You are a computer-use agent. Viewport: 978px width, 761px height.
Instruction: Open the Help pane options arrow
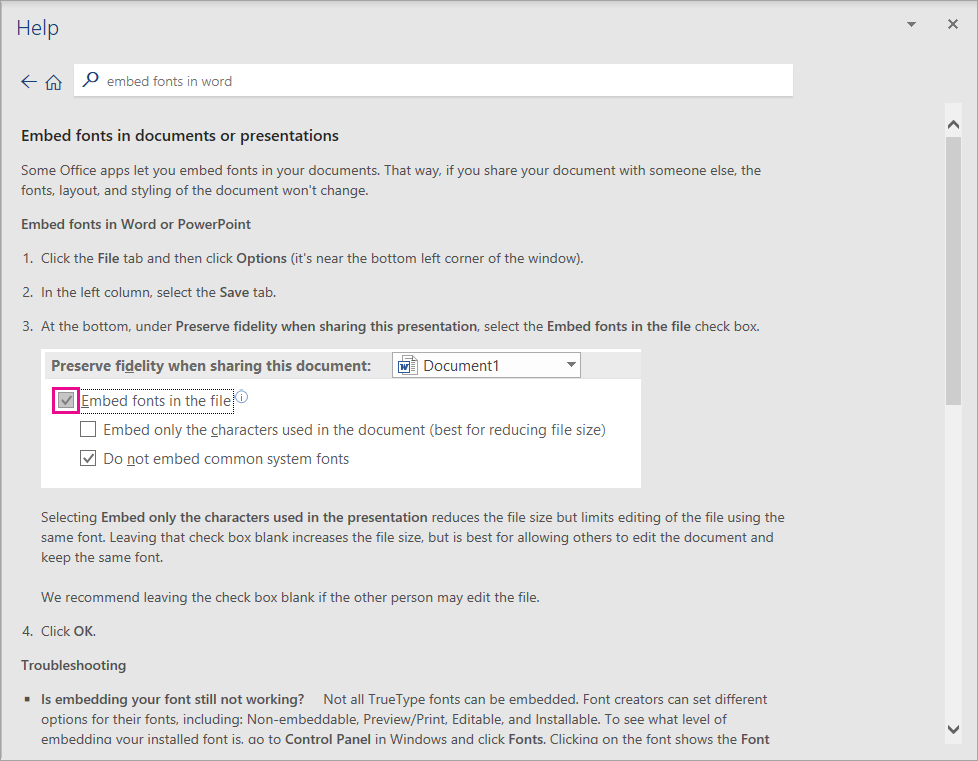[x=911, y=24]
